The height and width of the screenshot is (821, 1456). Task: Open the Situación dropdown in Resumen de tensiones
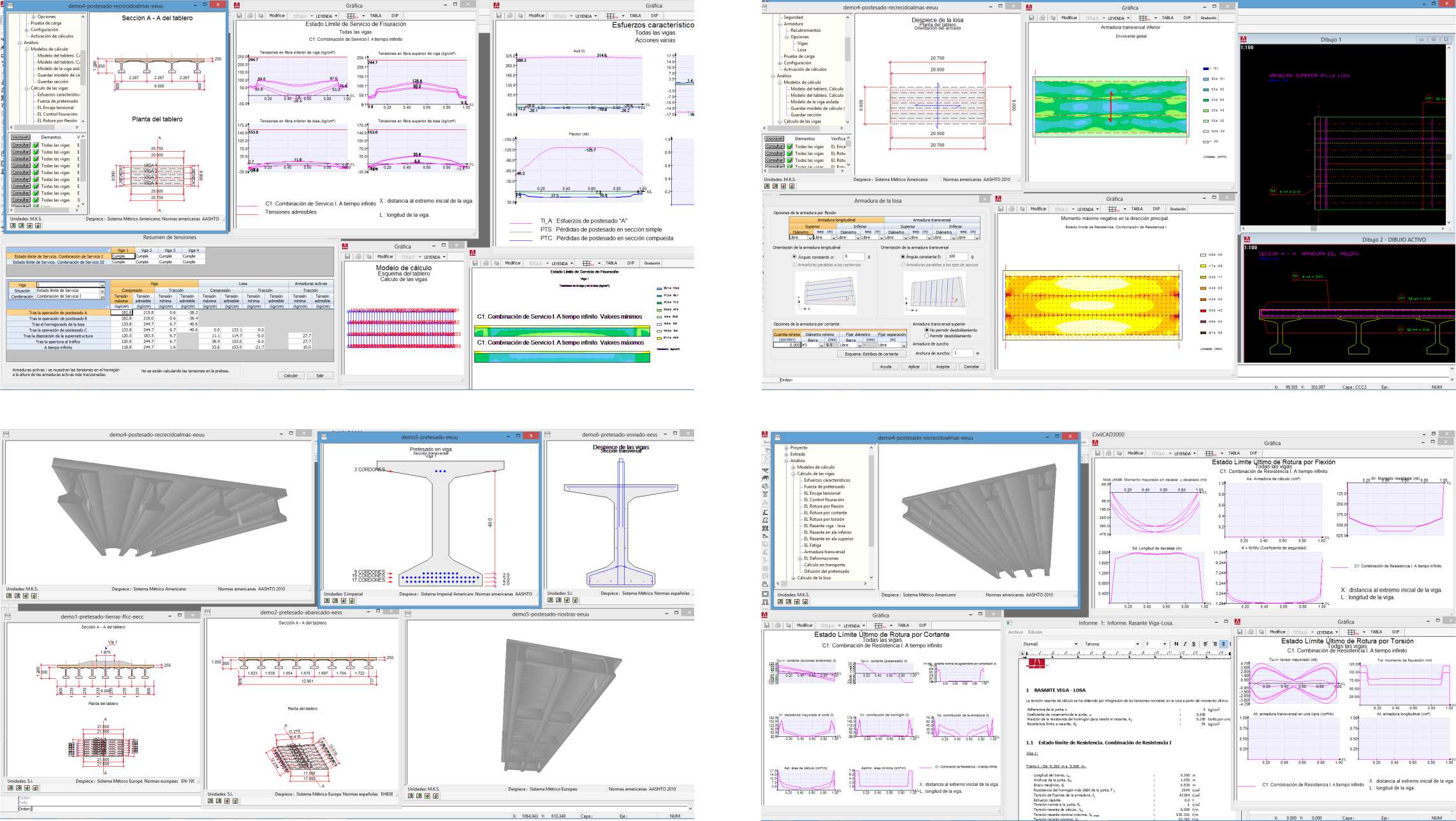(102, 291)
